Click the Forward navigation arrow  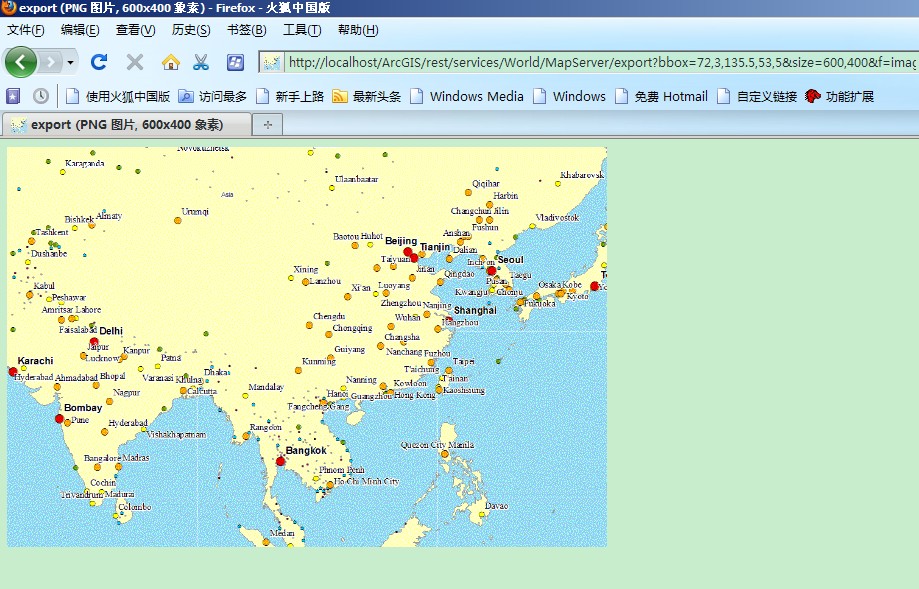coord(51,62)
